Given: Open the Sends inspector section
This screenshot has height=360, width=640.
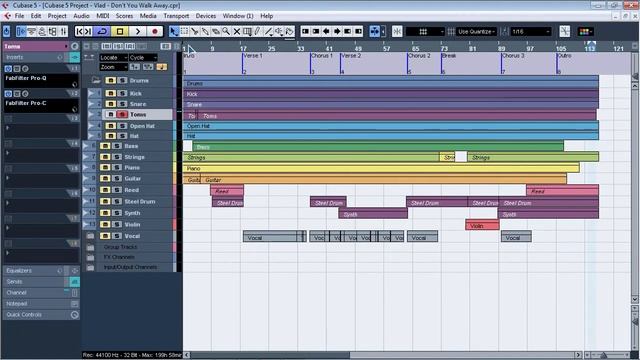Looking at the screenshot, I should pos(40,282).
